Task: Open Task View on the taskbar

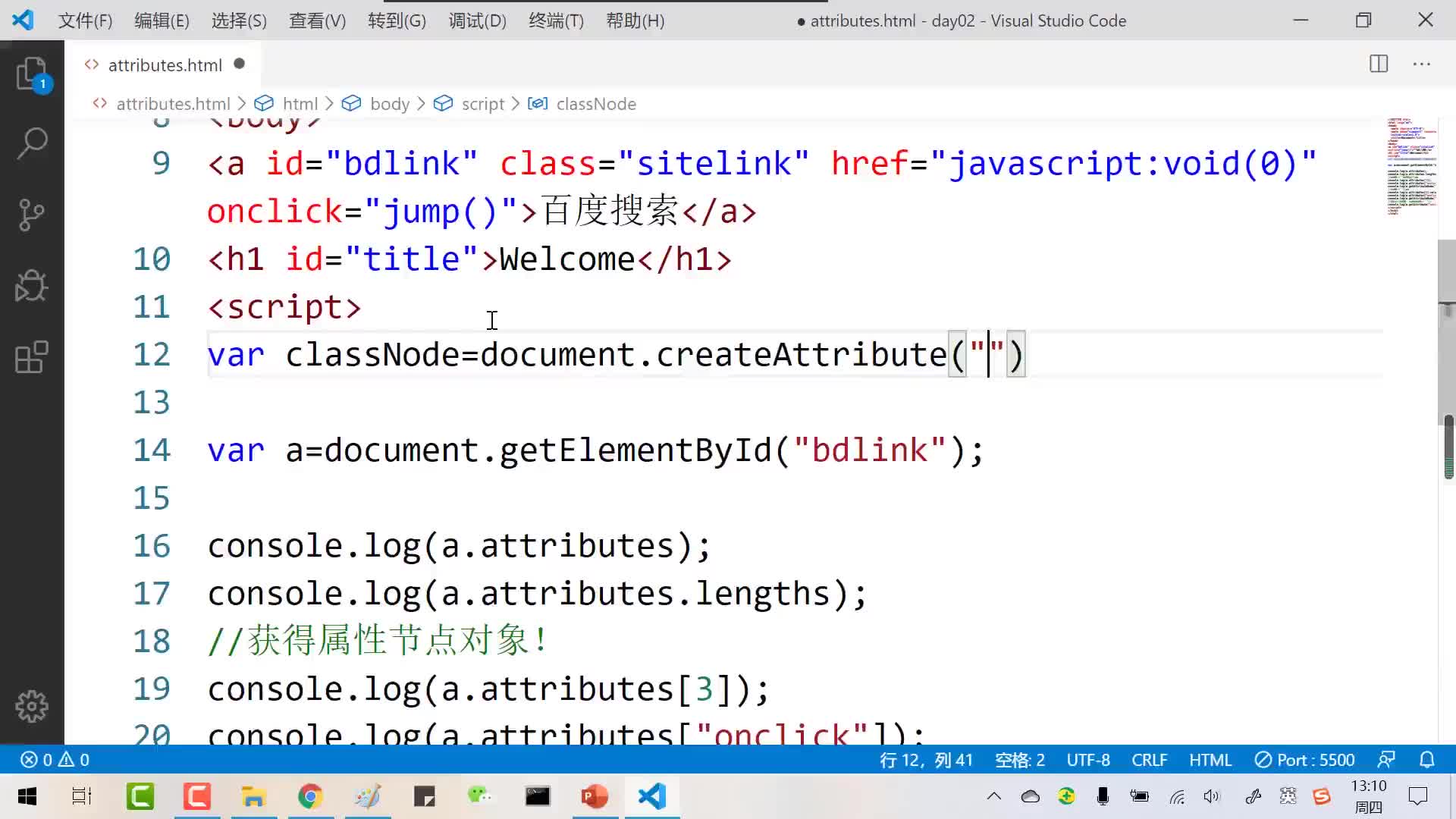Action: point(82,796)
